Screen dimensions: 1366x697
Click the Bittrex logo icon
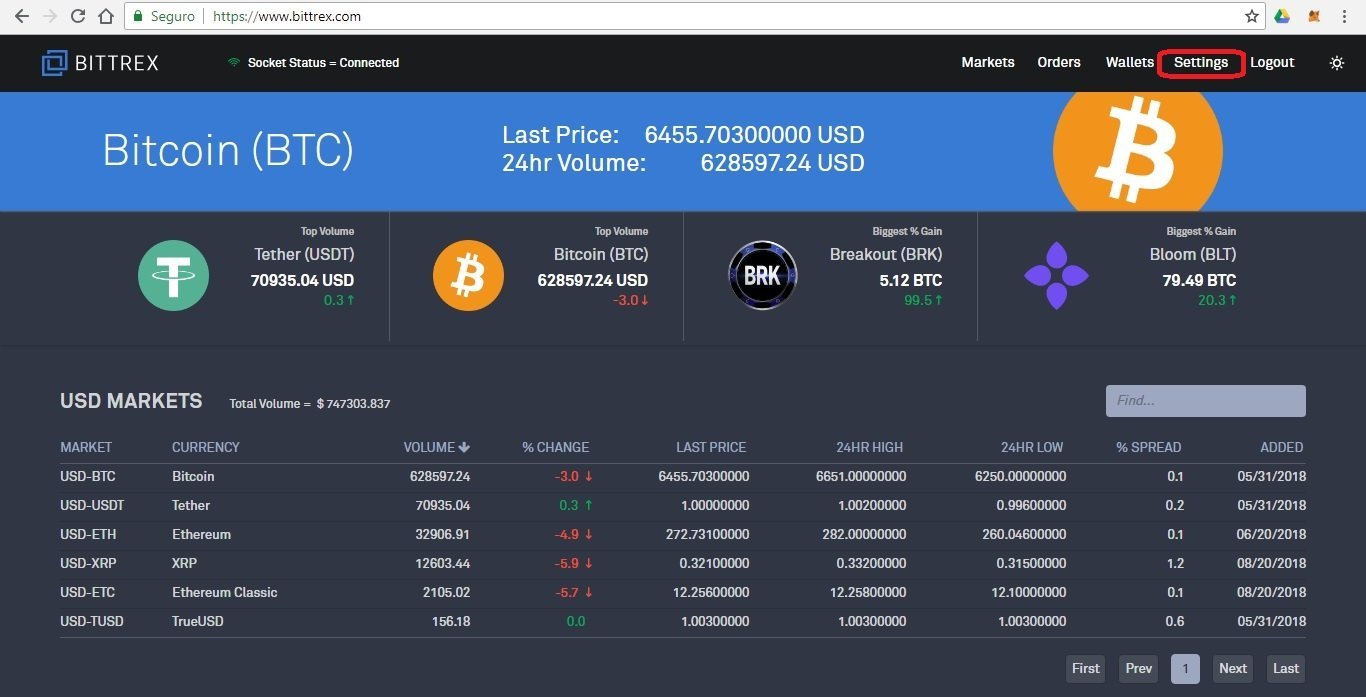54,63
